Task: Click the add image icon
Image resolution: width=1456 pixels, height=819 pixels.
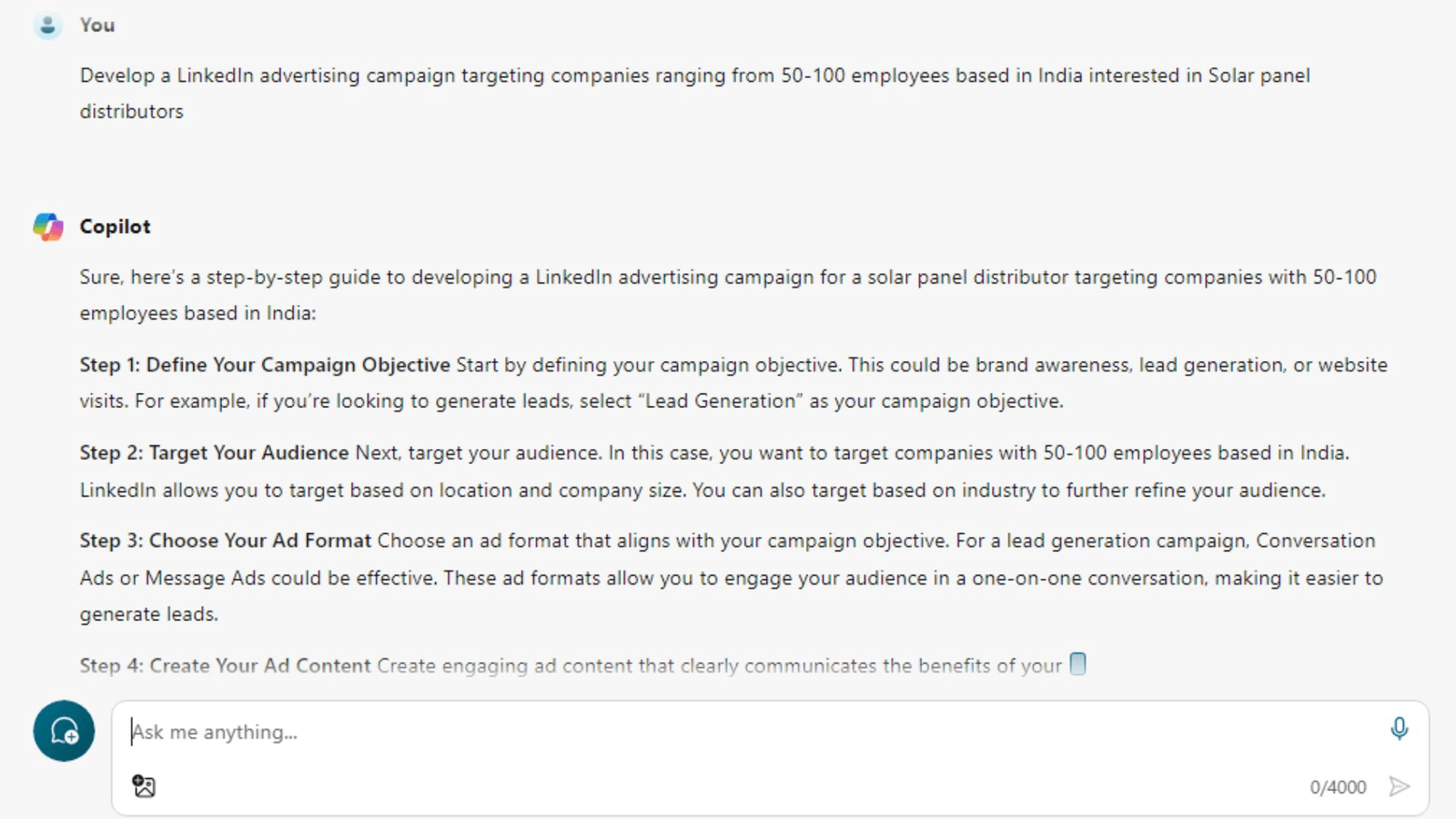Action: click(x=144, y=786)
